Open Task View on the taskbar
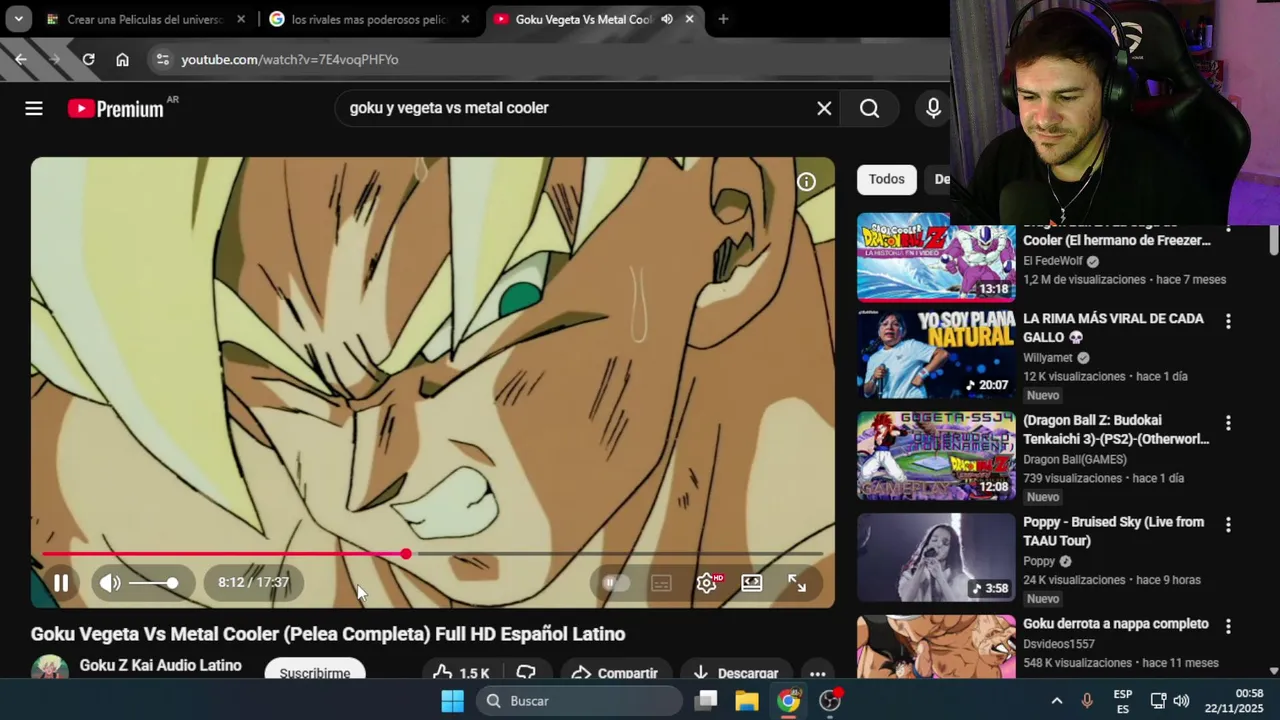1280x720 pixels. coord(707,701)
